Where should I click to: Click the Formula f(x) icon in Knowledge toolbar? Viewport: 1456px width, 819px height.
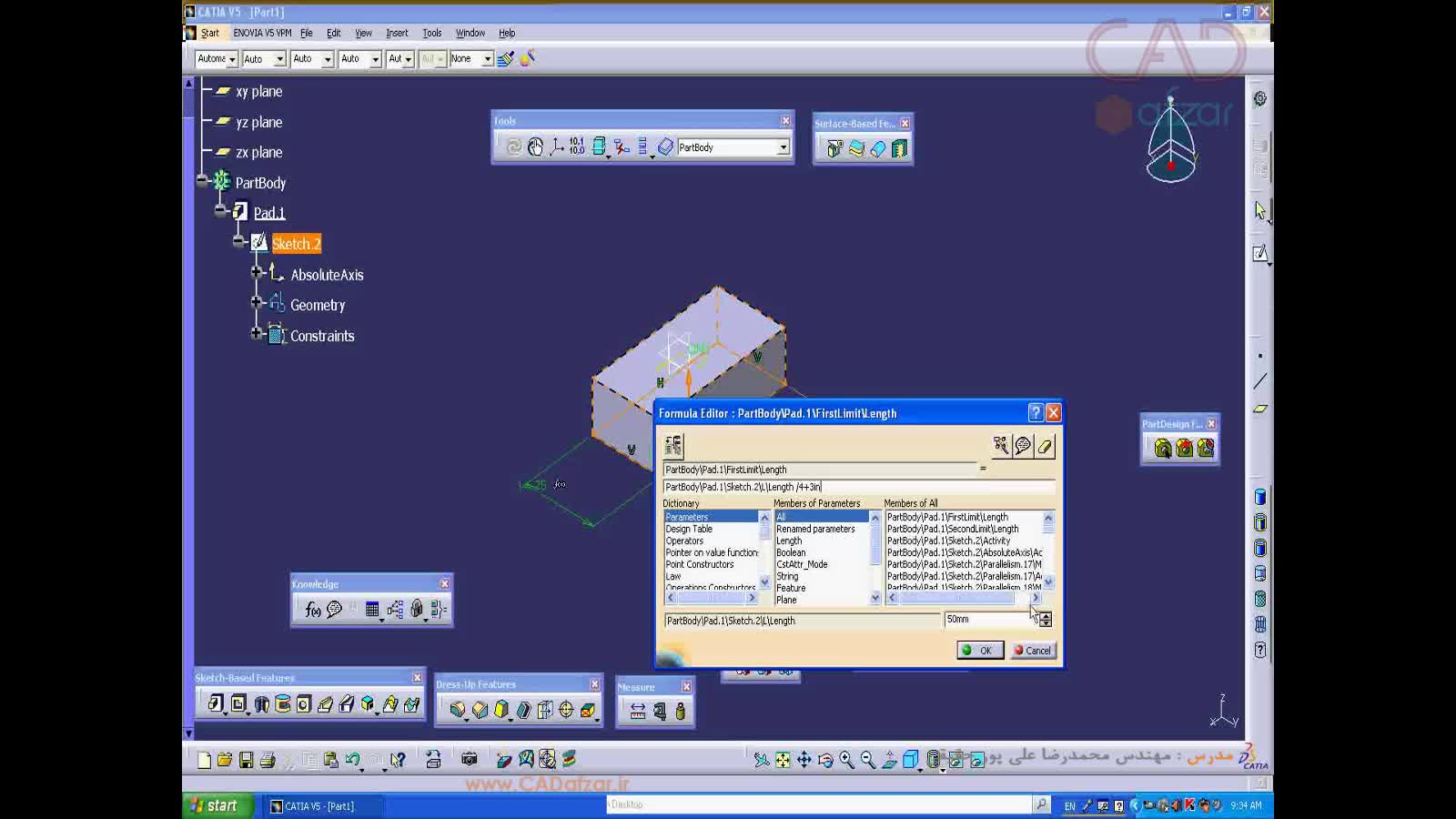(312, 610)
